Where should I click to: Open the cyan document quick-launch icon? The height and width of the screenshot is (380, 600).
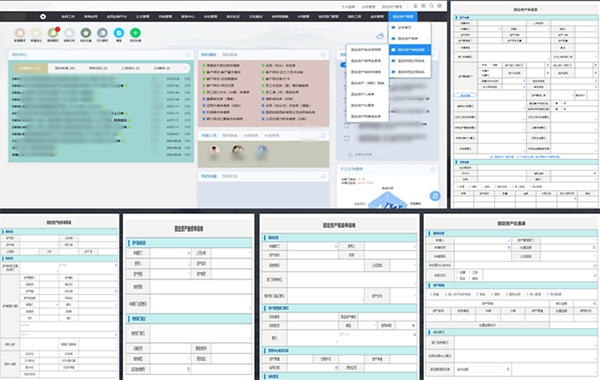[x=119, y=33]
